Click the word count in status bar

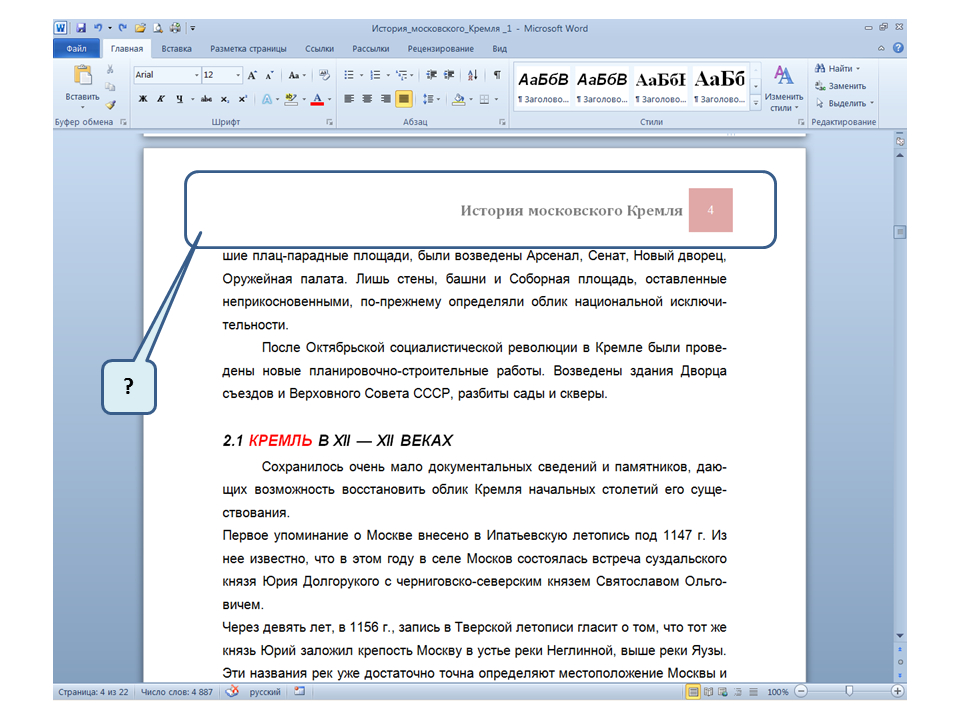177,692
